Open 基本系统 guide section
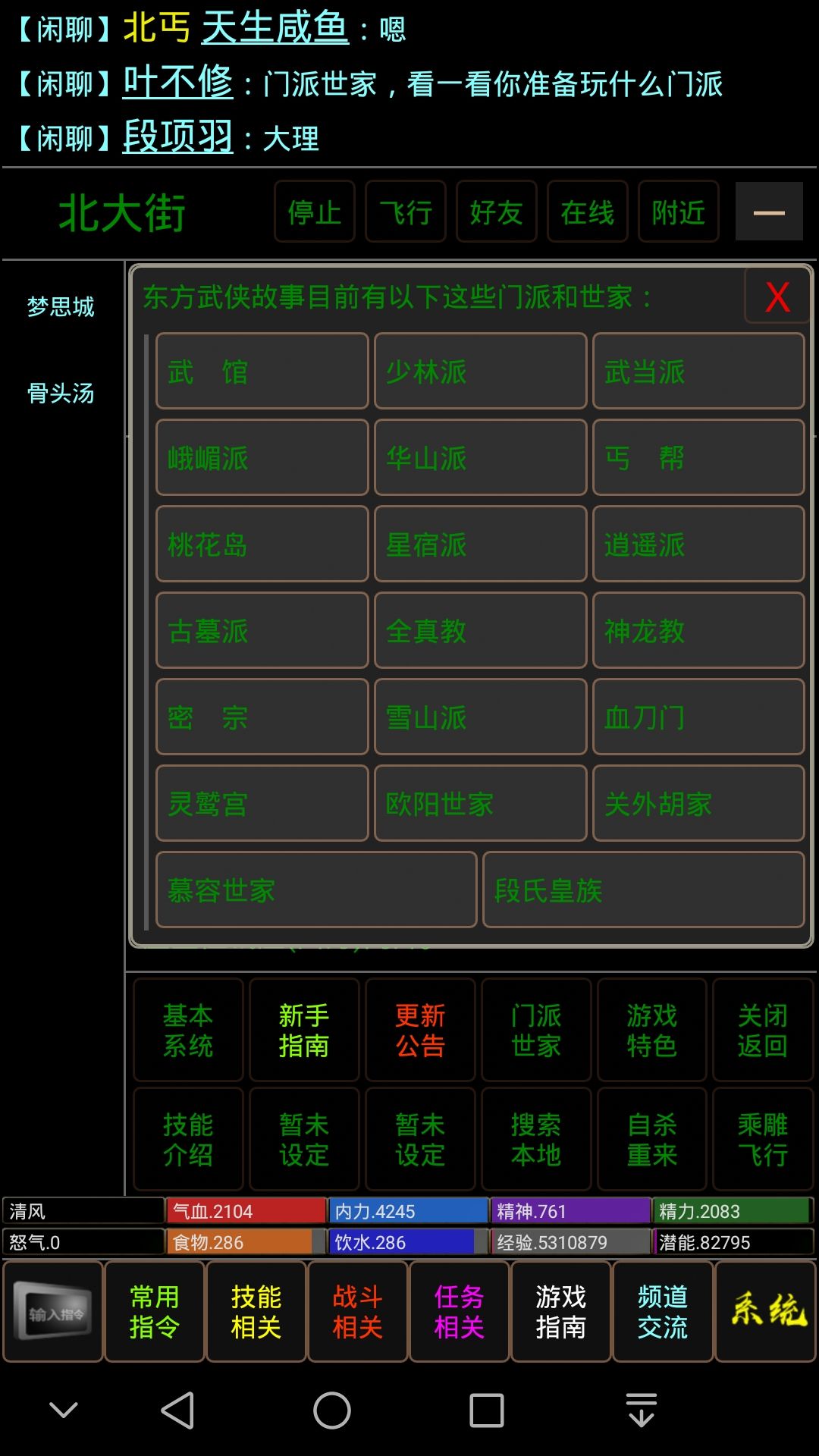The width and height of the screenshot is (819, 1456). 188,1030
